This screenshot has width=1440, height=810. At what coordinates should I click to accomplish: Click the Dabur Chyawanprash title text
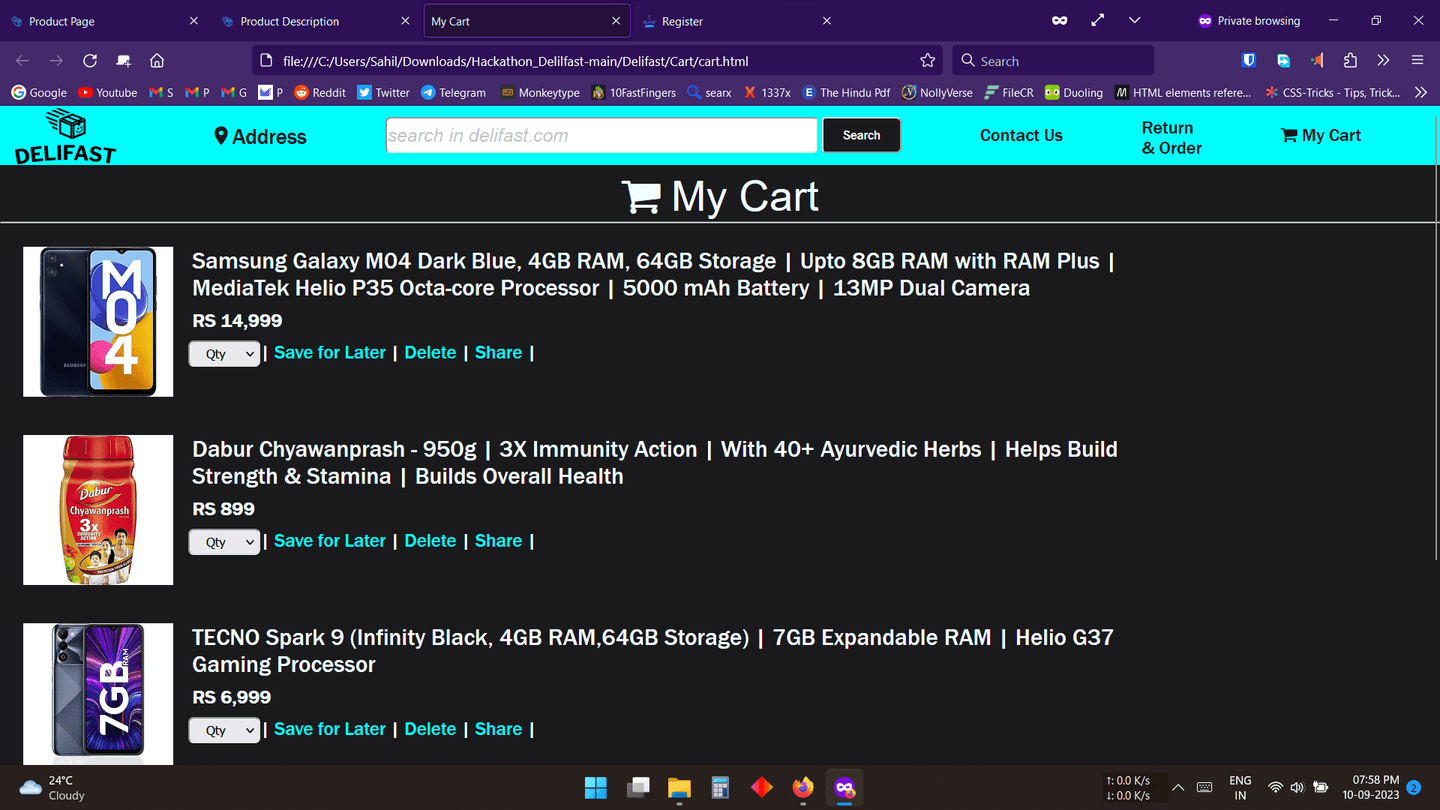(x=655, y=463)
